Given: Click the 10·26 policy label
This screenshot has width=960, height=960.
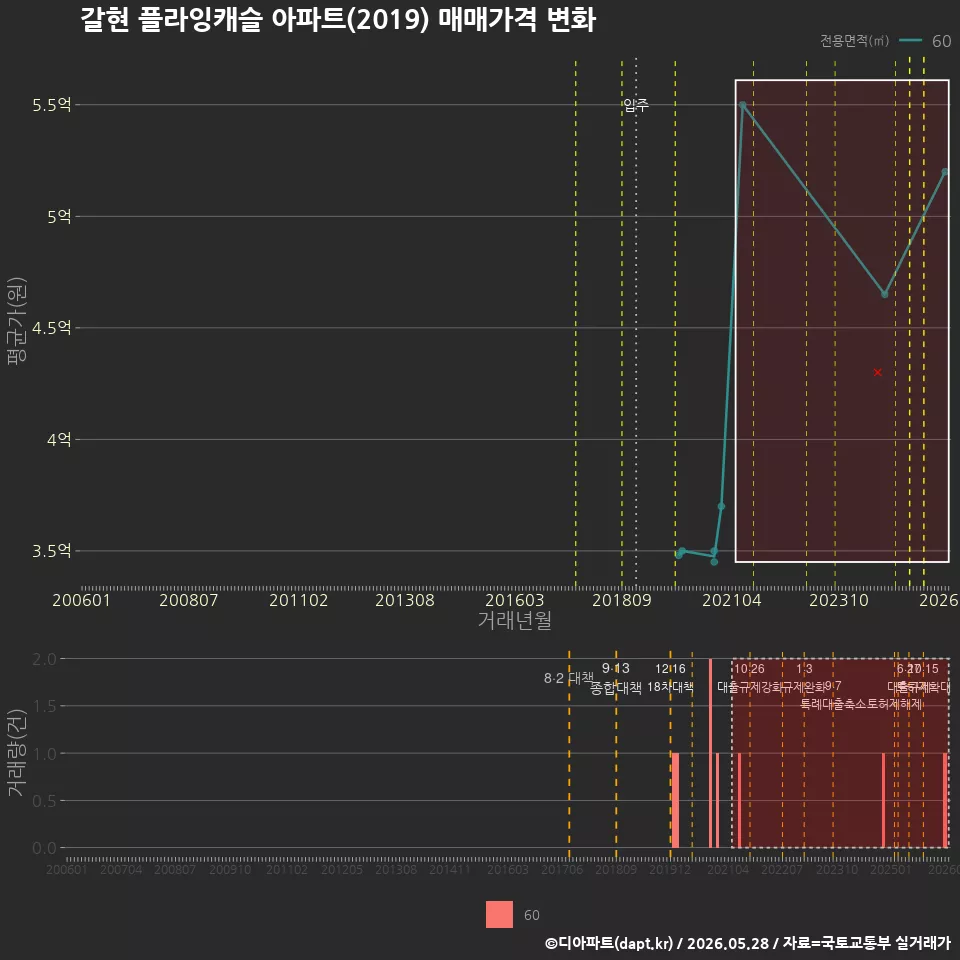Looking at the screenshot, I should 749,669.
